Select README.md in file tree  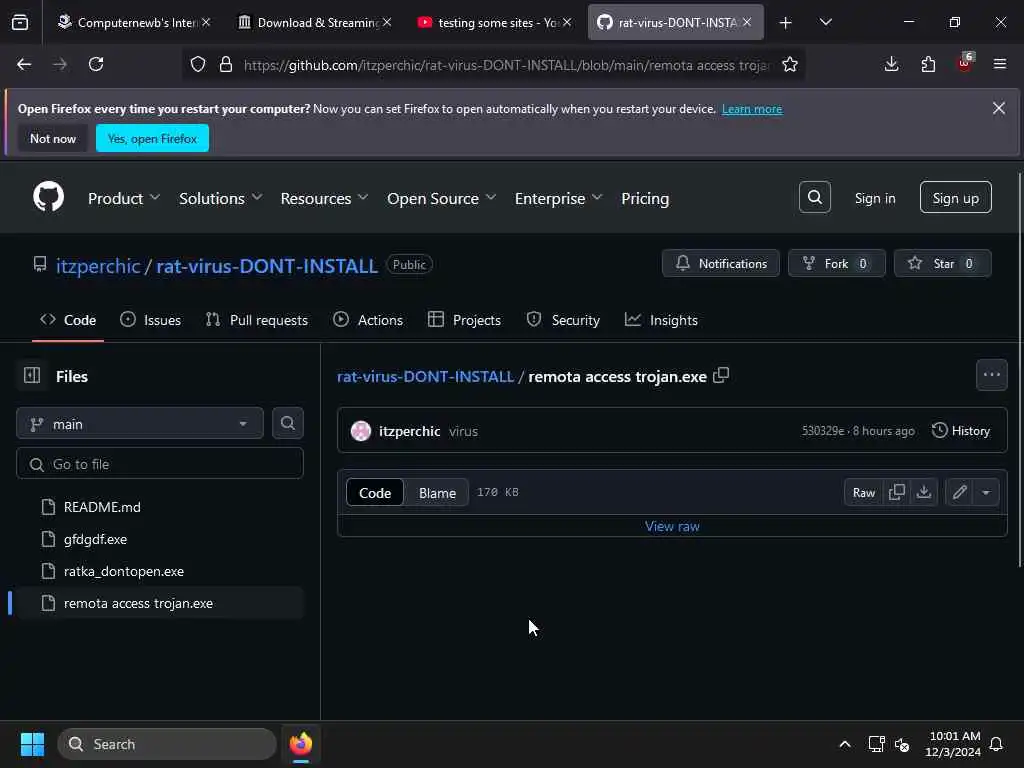[159, 507]
